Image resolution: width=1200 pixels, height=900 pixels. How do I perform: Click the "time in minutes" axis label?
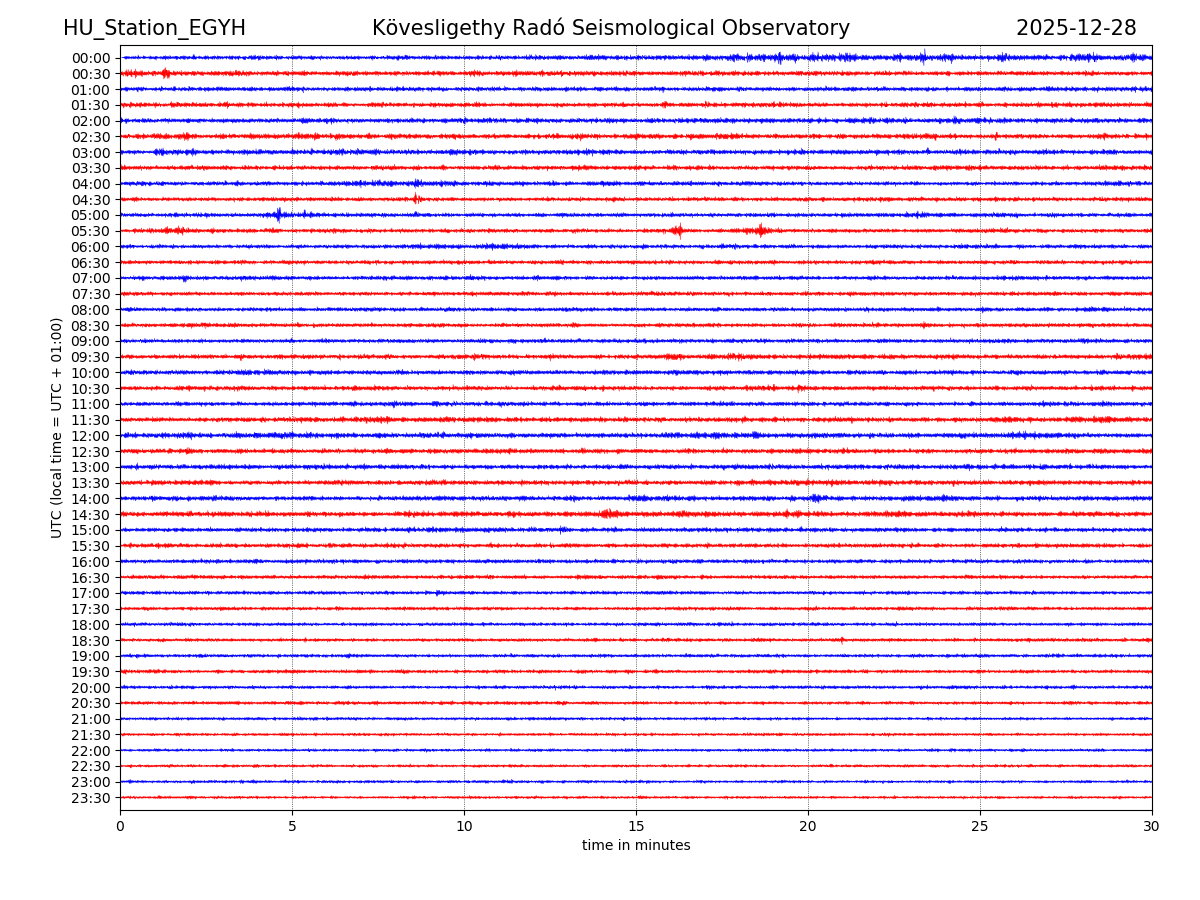tap(636, 846)
